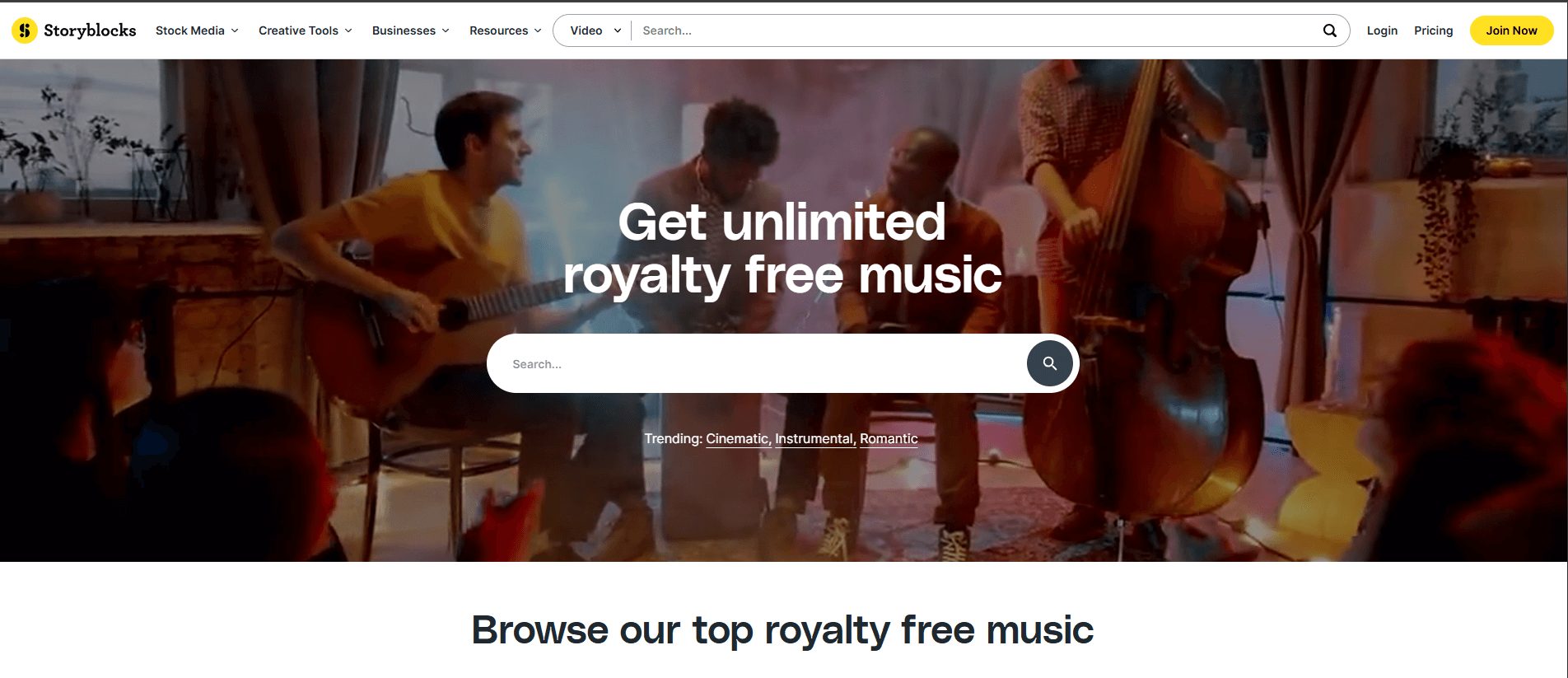Select the Cinematic trending link
Viewport: 1568px width, 678px height.
[737, 438]
